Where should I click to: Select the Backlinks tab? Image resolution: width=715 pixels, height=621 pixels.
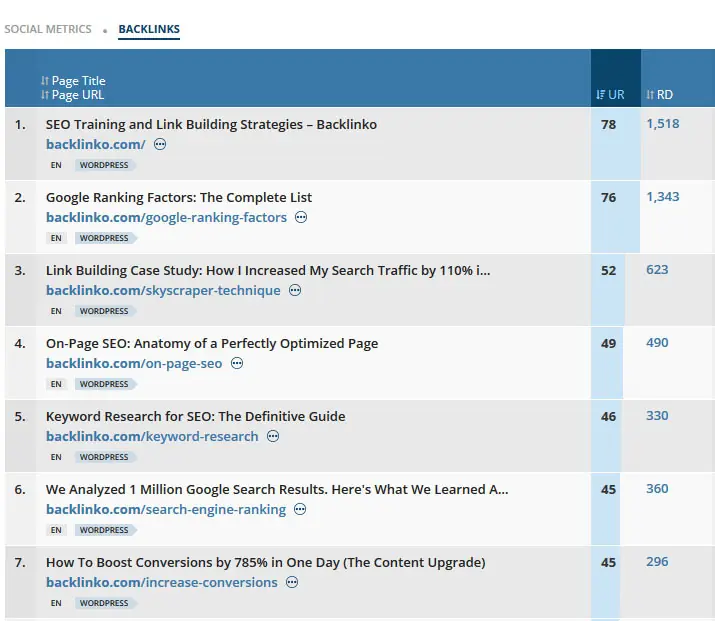point(149,29)
